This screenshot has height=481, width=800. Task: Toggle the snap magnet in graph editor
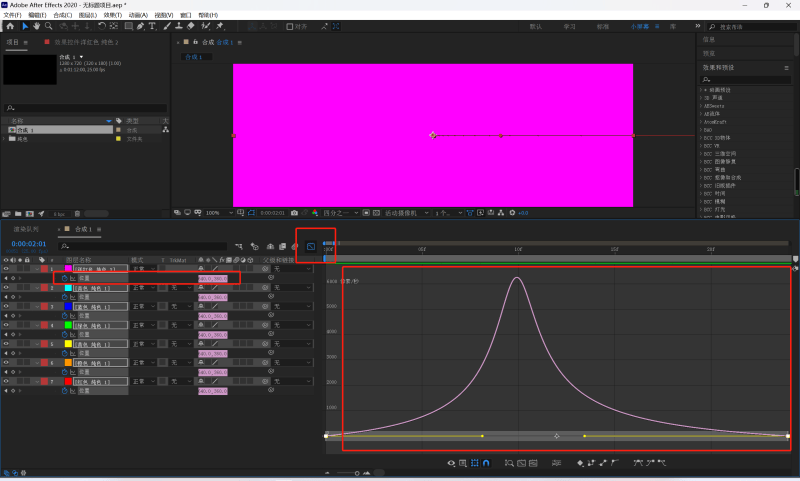click(x=486, y=464)
